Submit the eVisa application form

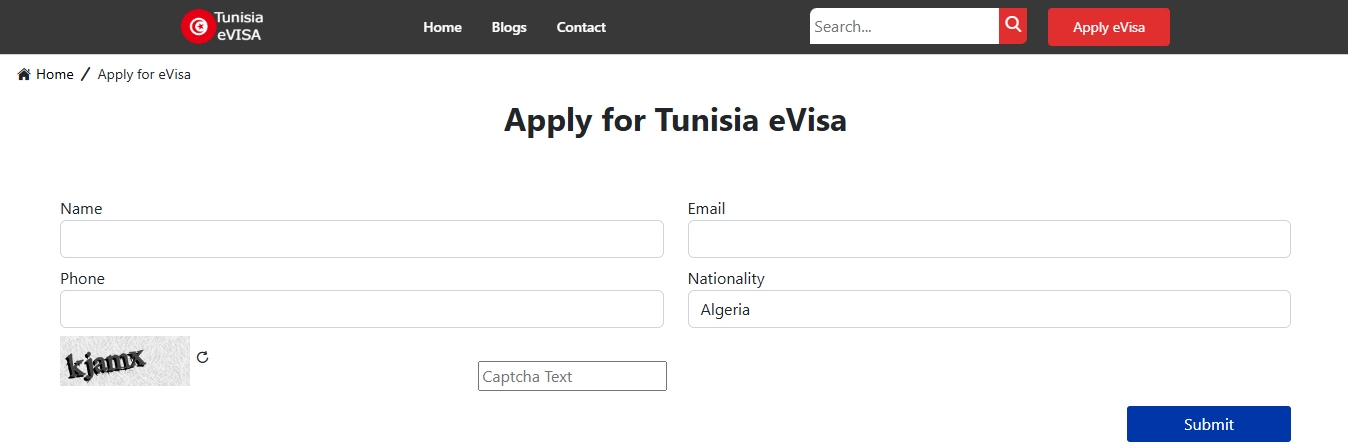pyautogui.click(x=1208, y=424)
